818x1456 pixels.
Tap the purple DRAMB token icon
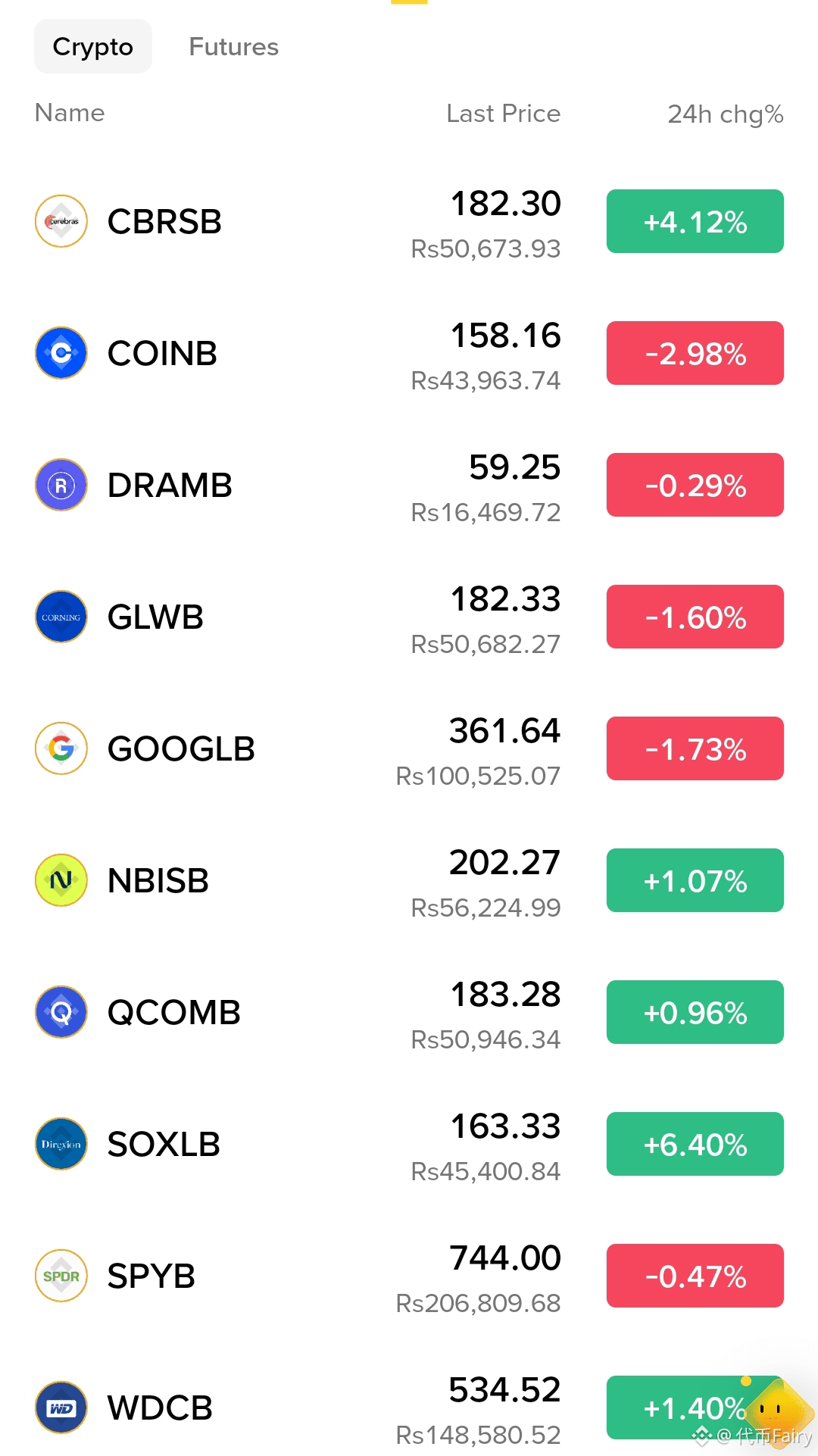coord(61,485)
